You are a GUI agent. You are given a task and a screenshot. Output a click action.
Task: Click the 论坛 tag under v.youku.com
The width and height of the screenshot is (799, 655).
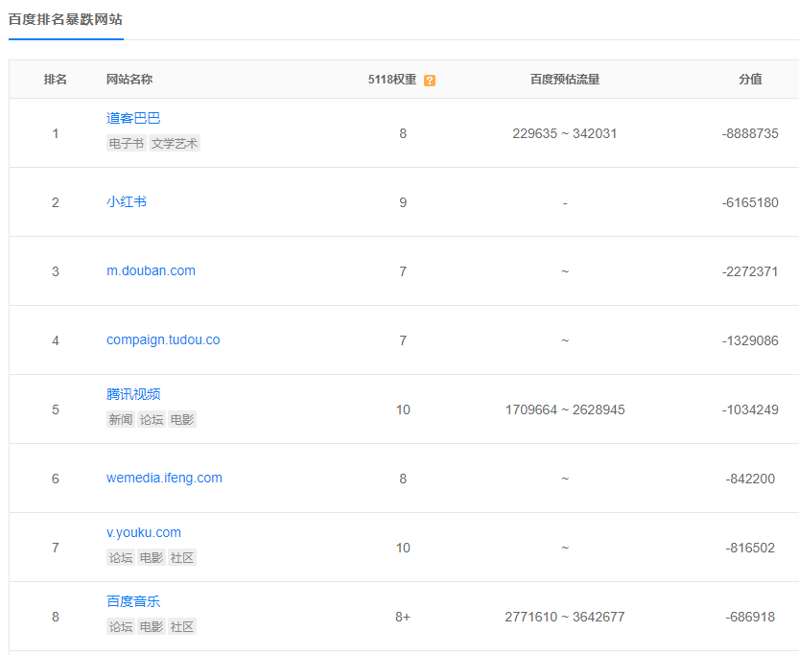coord(121,558)
